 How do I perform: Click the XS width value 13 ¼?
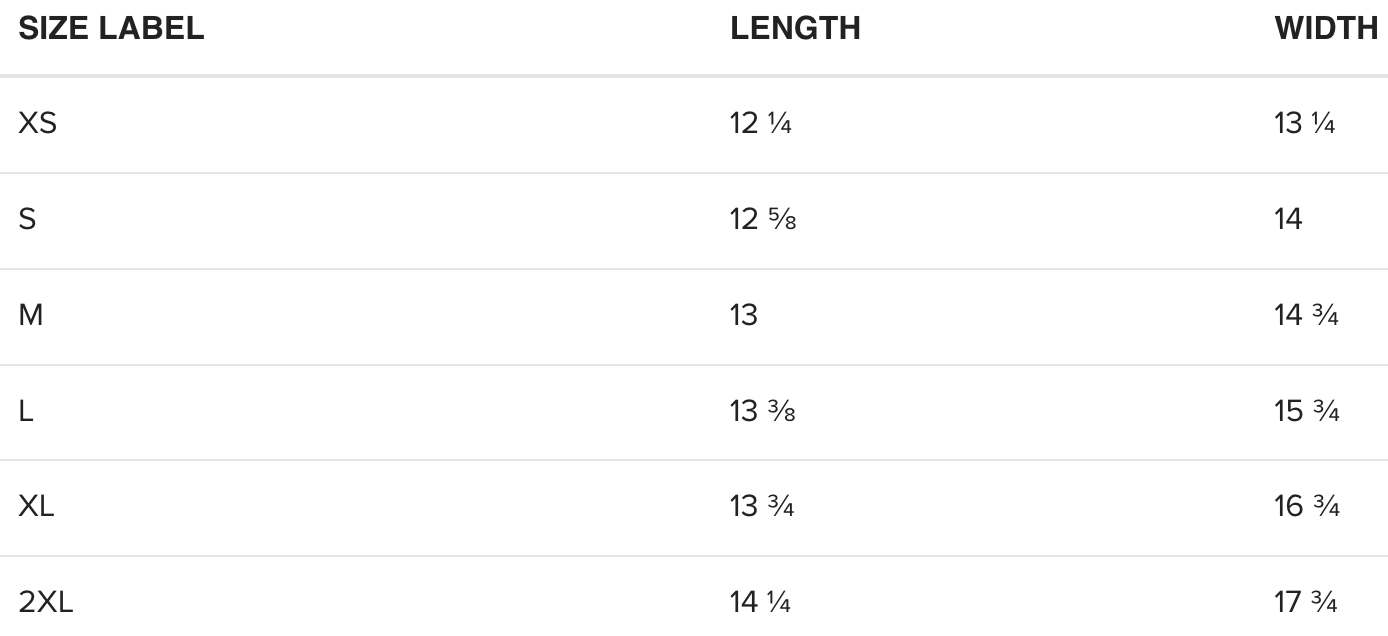click(1305, 124)
